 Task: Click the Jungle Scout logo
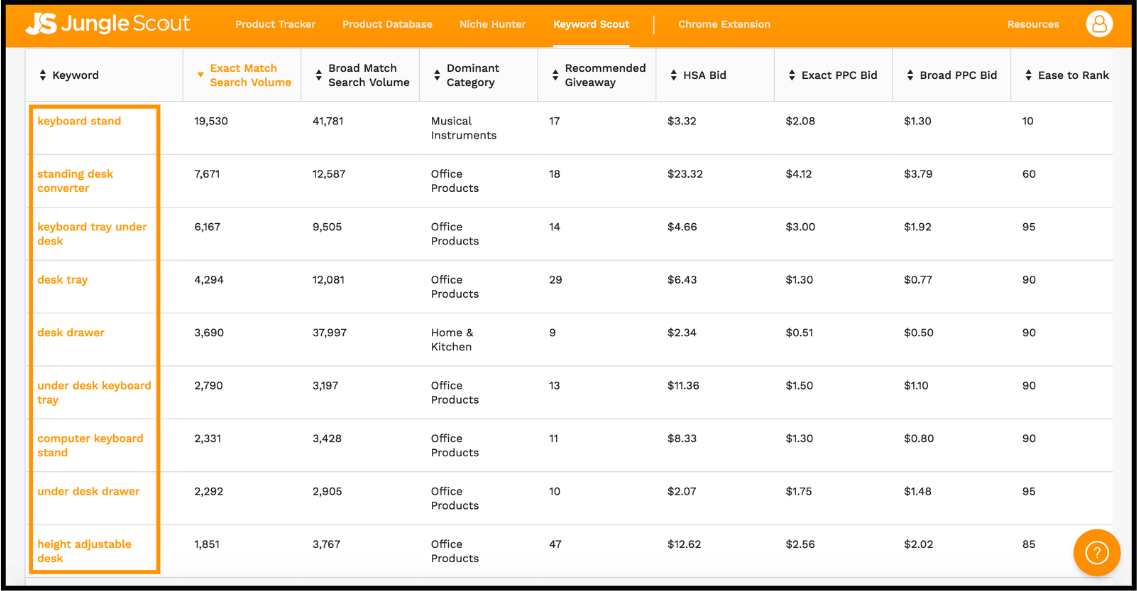[107, 24]
